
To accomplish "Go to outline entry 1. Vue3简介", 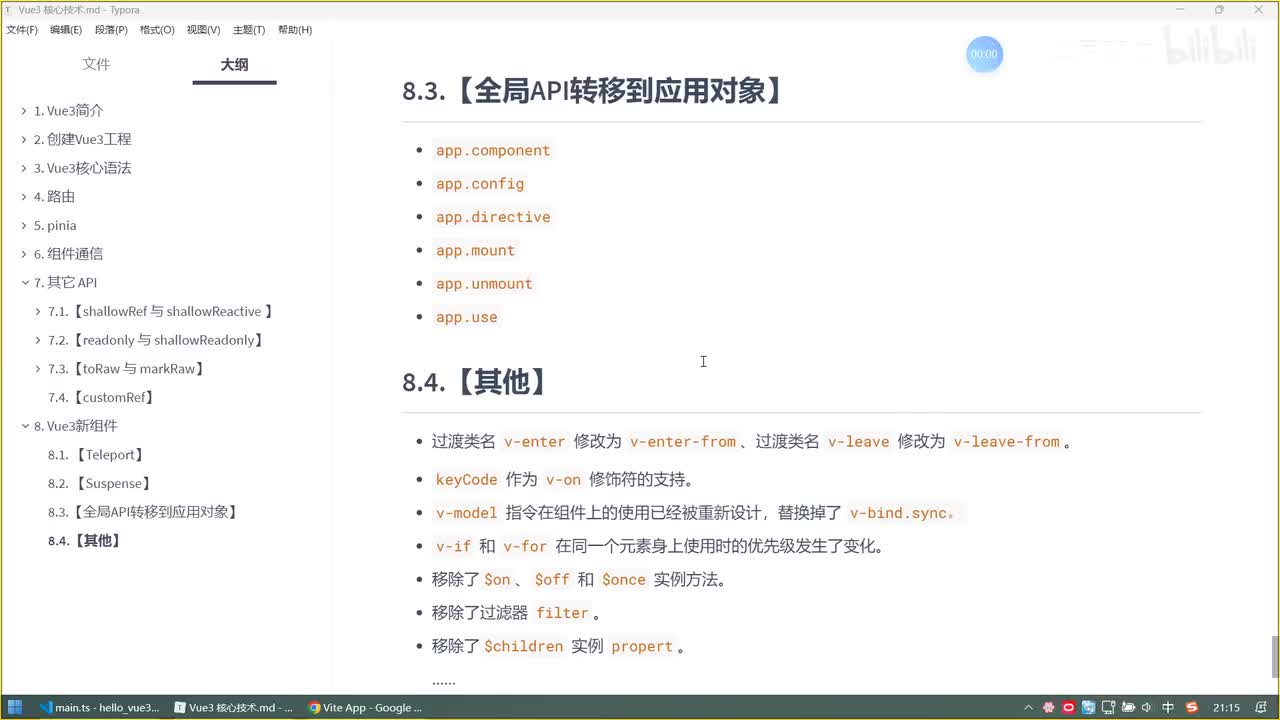I will [68, 111].
